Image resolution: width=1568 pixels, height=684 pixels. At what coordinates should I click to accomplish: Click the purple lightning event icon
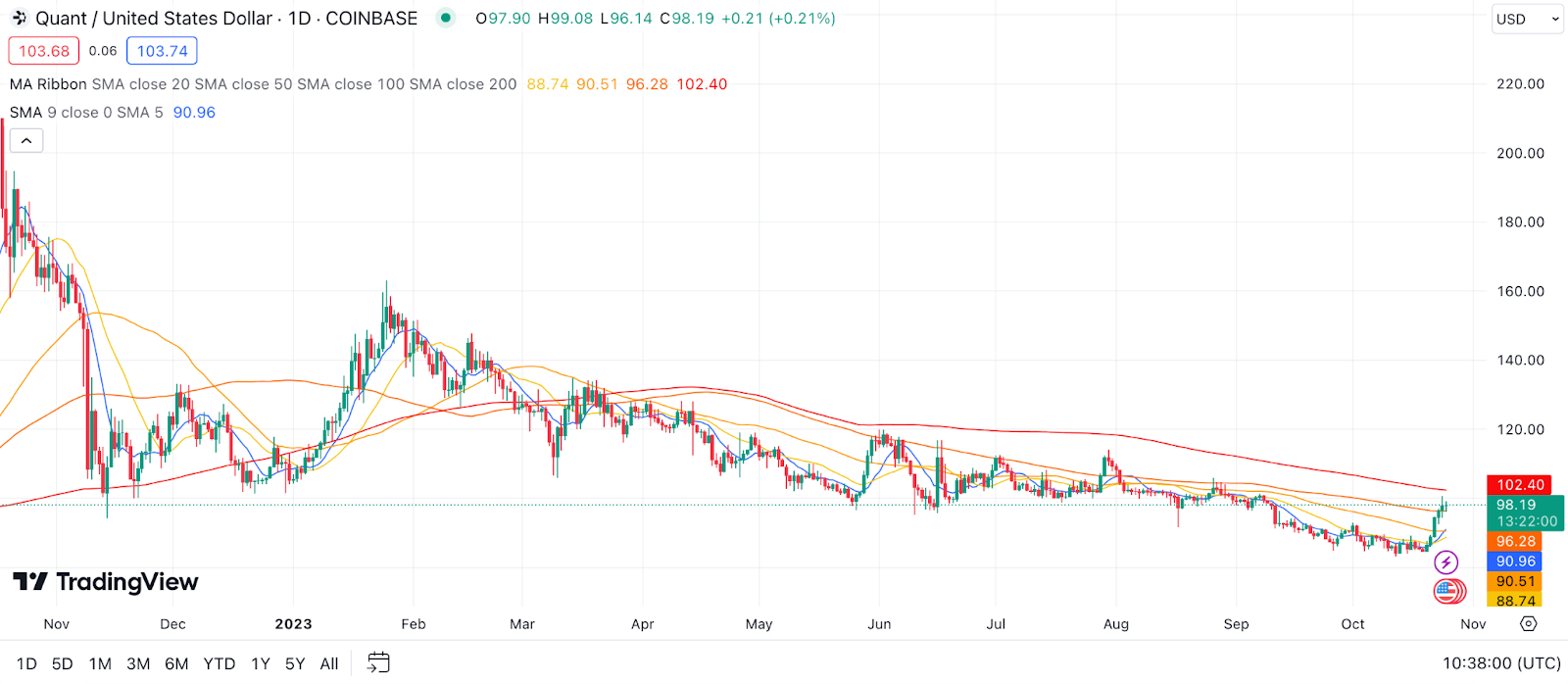point(1446,562)
